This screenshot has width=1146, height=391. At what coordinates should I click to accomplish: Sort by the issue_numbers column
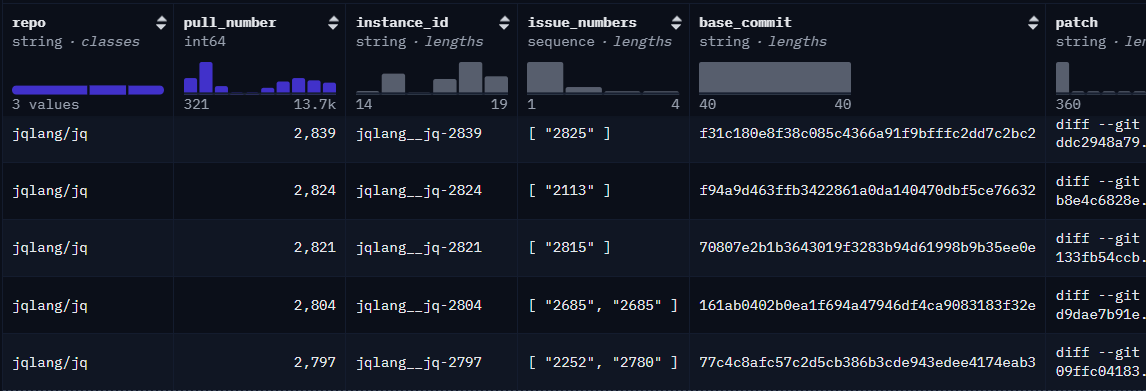677,23
